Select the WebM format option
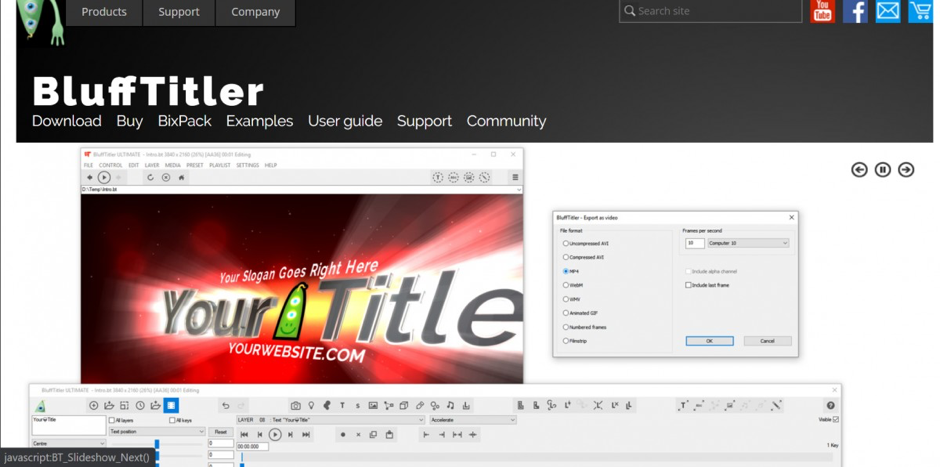Viewport: 940px width, 467px height. pyautogui.click(x=573, y=285)
